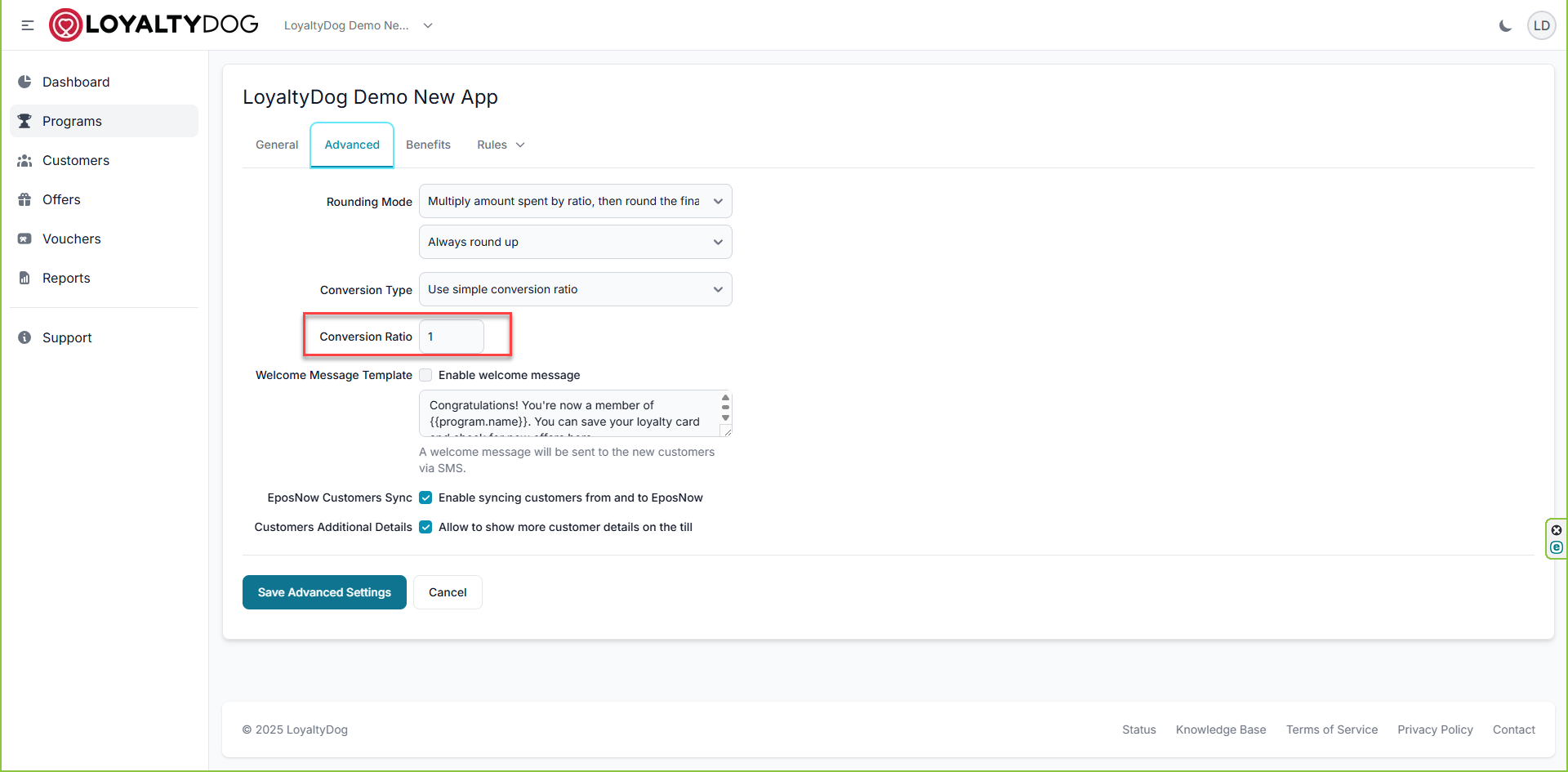Viewport: 1568px width, 772px height.
Task: Click the Conversion Ratio input field
Action: pyautogui.click(x=452, y=337)
